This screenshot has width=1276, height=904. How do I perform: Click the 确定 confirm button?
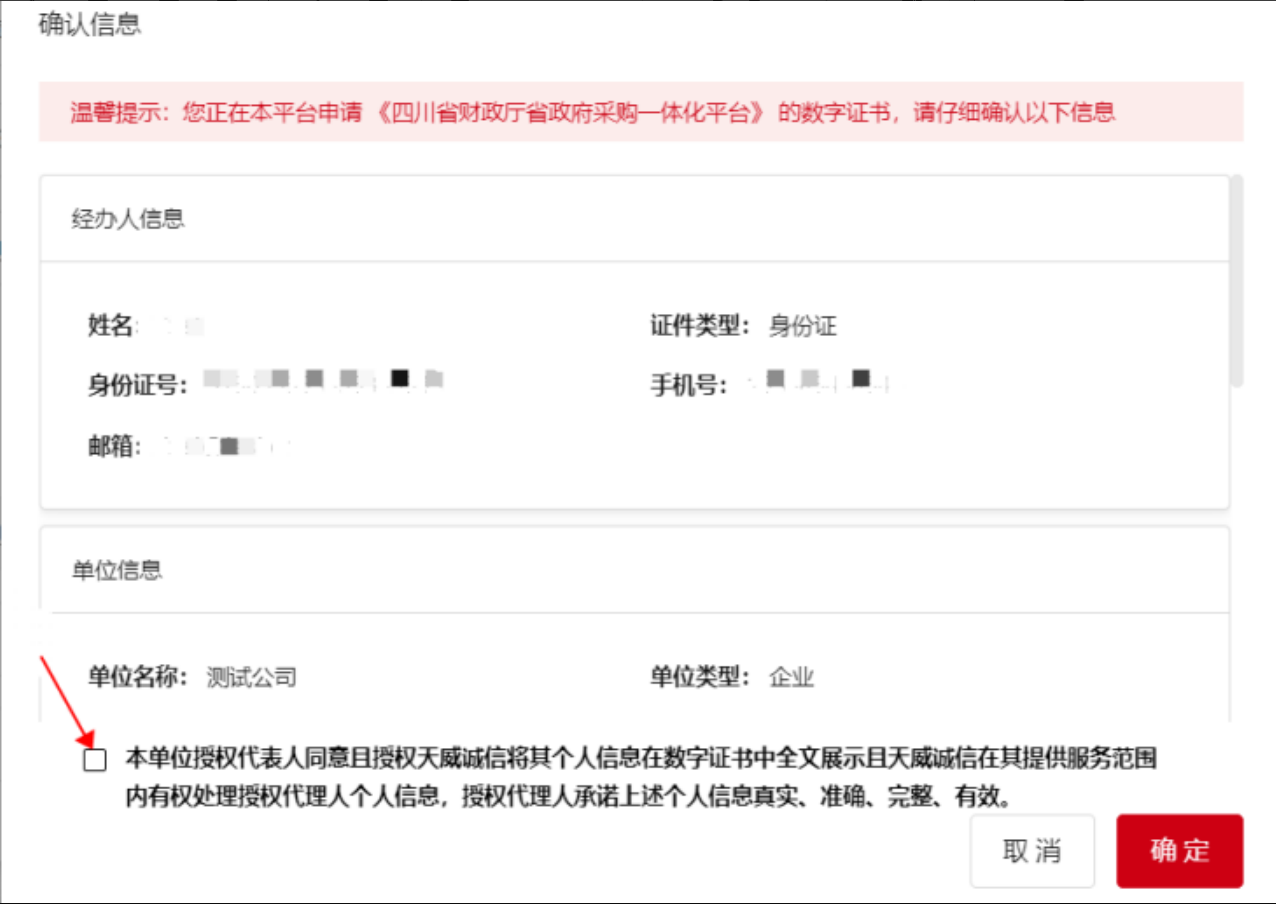point(1179,851)
